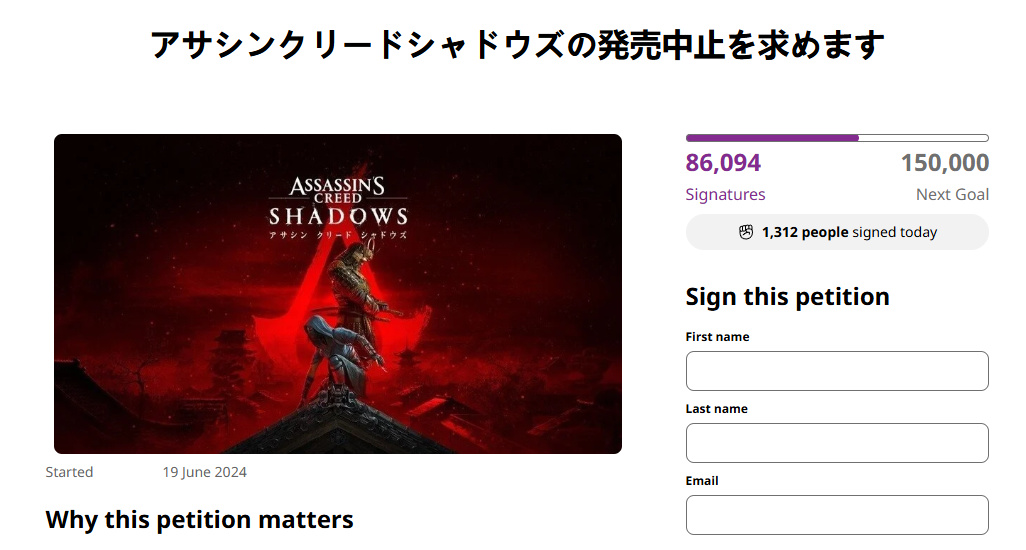Image resolution: width=1026 pixels, height=550 pixels.
Task: Click the purple signature progress bar
Action: [x=772, y=138]
